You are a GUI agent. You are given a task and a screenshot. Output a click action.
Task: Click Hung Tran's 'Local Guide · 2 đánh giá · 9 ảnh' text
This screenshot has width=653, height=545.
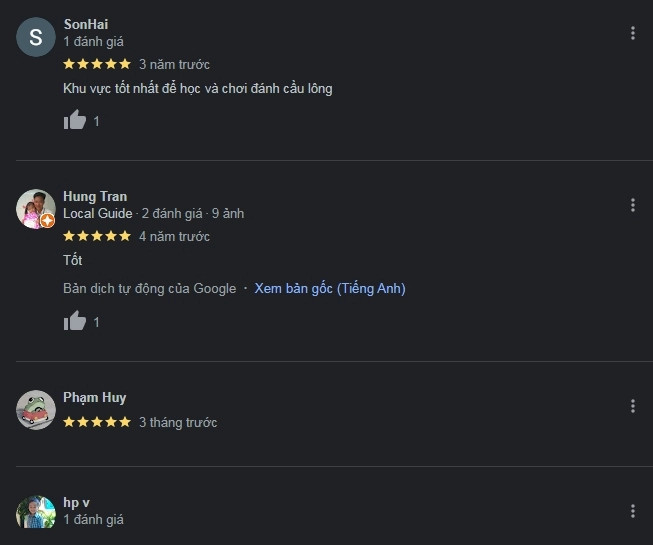pos(153,213)
